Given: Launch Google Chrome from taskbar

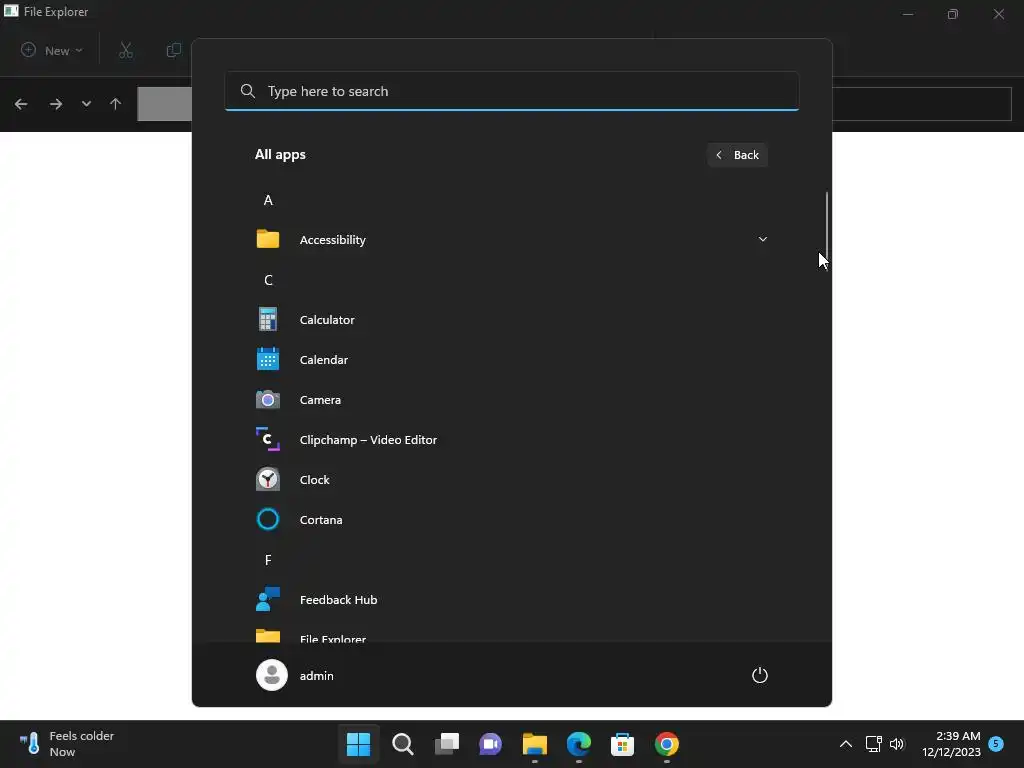Looking at the screenshot, I should coord(667,744).
